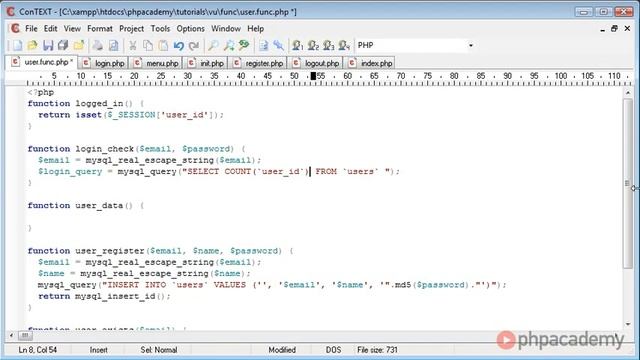Switch to the logout.php tab

coord(316,63)
